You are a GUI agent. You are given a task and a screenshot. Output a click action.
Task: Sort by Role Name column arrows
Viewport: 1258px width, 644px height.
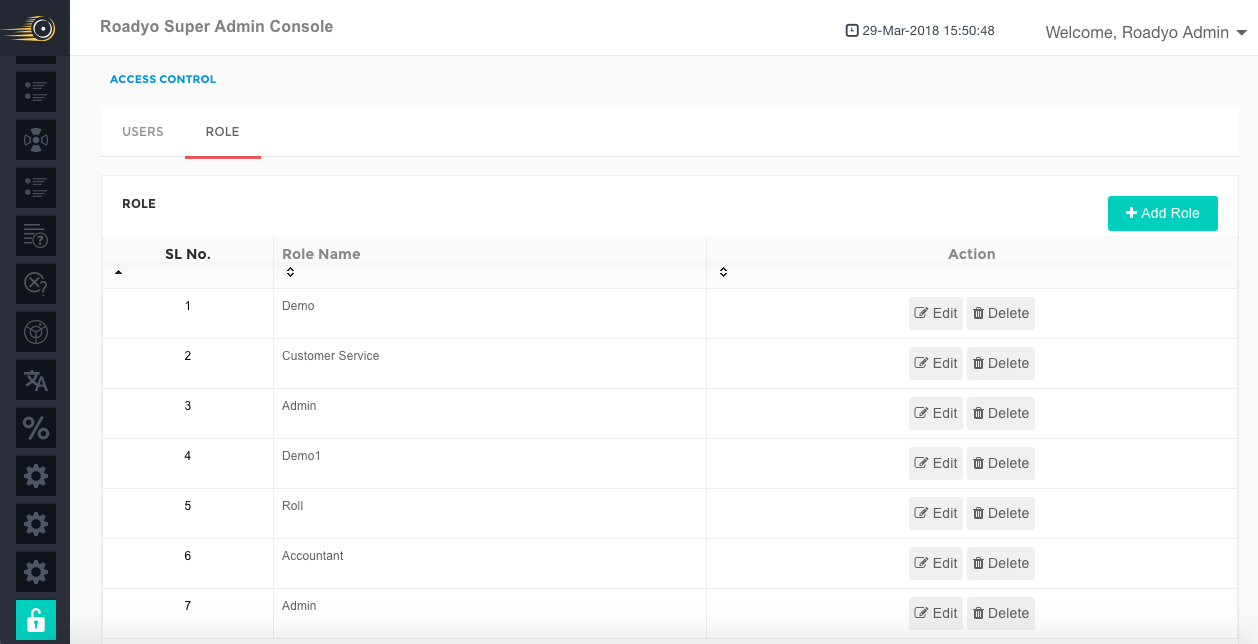(x=290, y=272)
